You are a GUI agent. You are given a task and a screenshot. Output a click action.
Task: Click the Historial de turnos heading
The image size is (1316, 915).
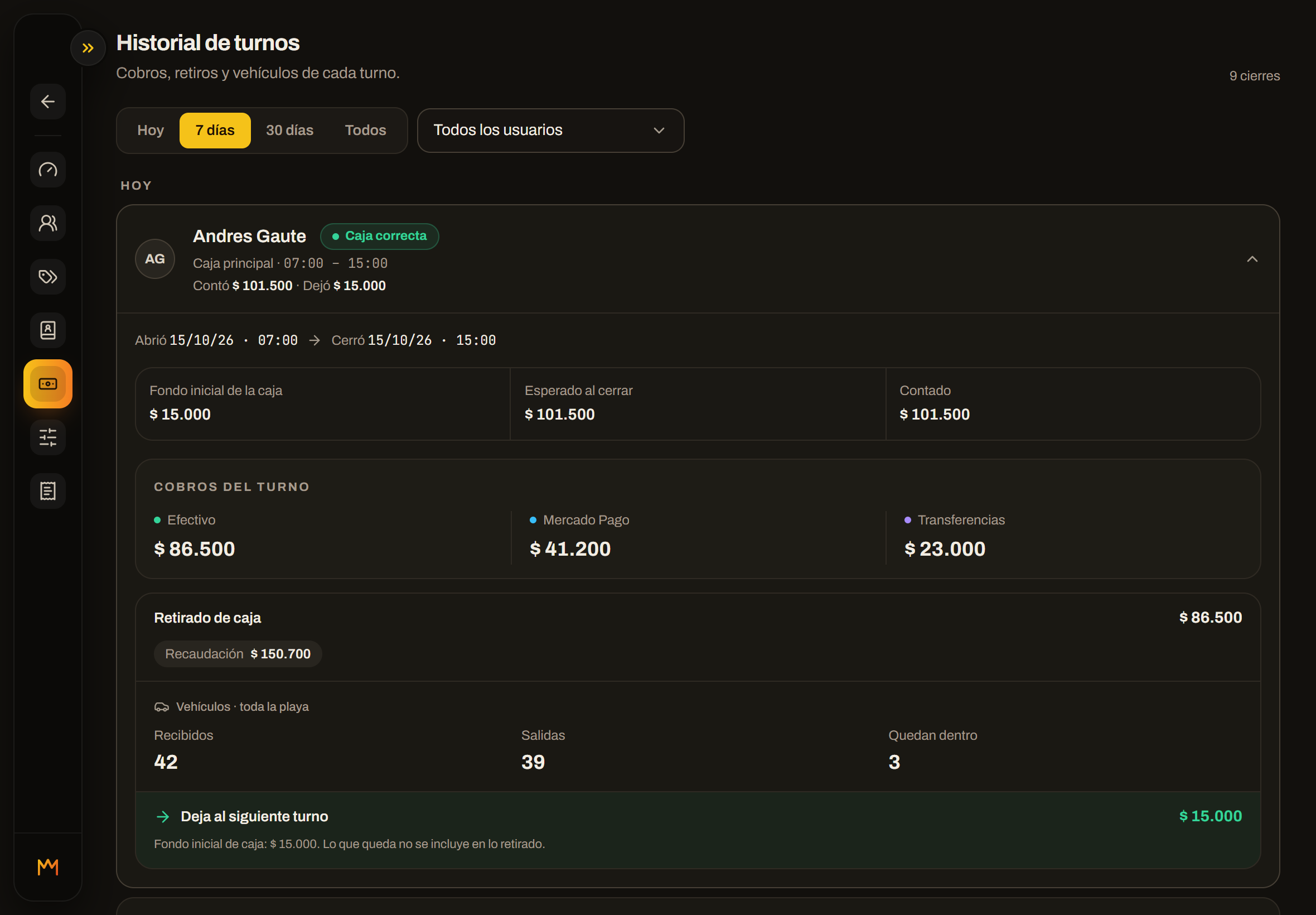[x=208, y=43]
